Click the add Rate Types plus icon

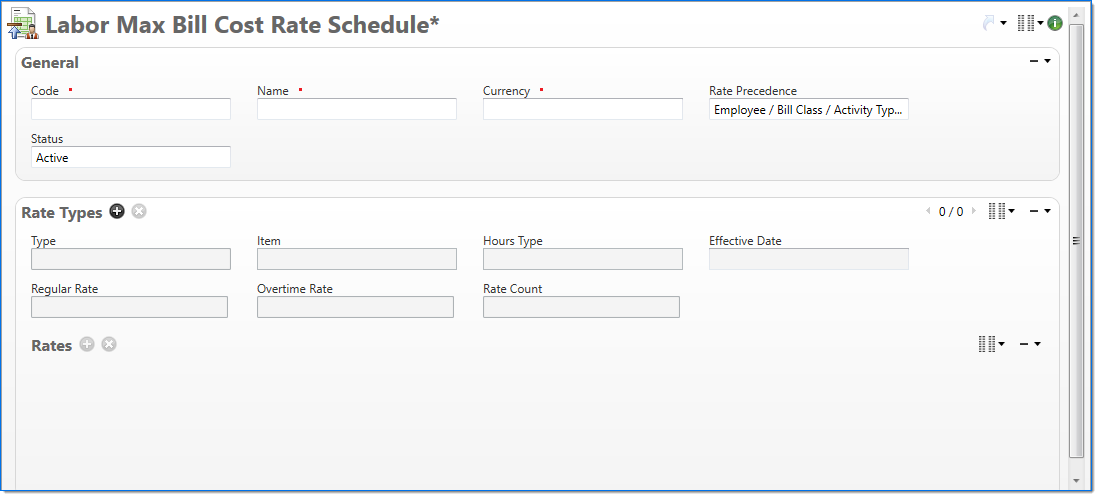117,211
